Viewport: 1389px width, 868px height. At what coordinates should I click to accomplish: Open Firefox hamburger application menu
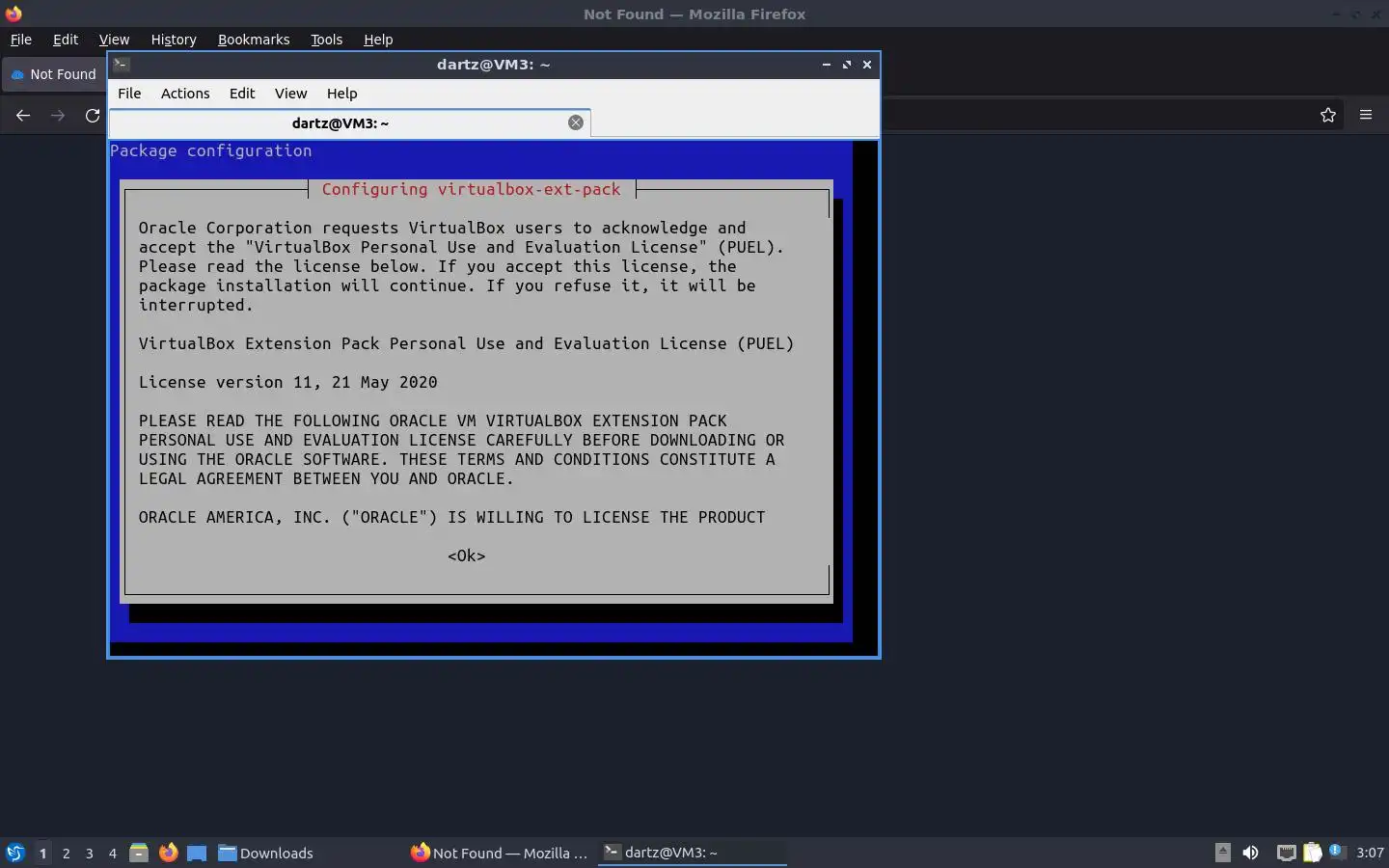(x=1366, y=115)
